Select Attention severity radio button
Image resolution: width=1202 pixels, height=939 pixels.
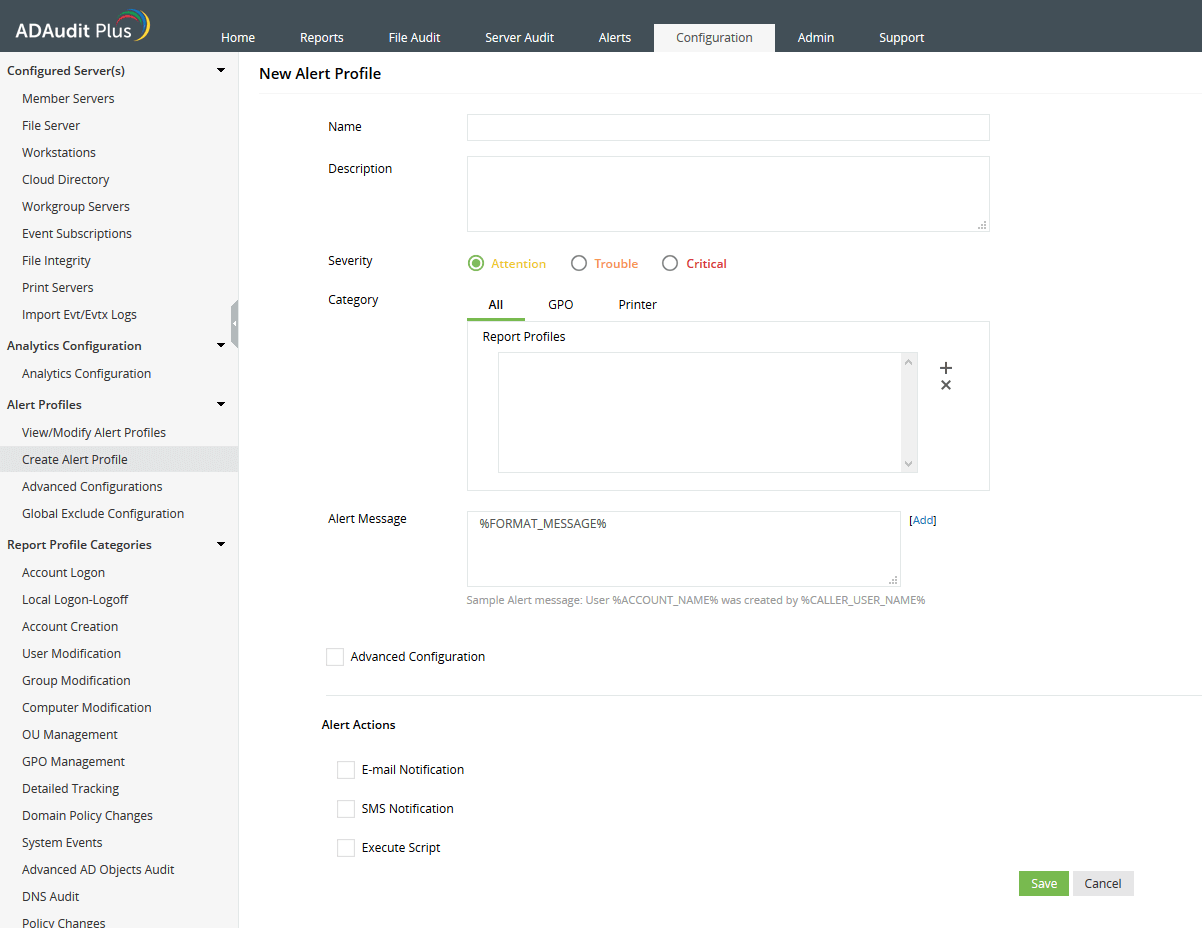(x=476, y=264)
